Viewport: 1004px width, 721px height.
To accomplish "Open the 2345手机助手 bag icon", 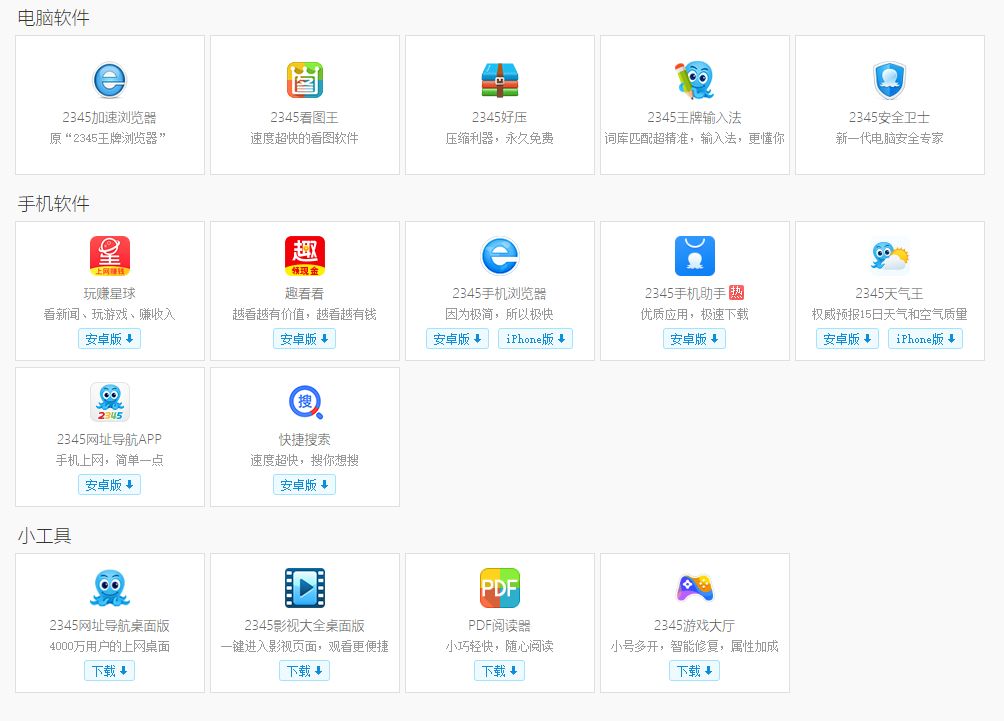I will (x=695, y=256).
